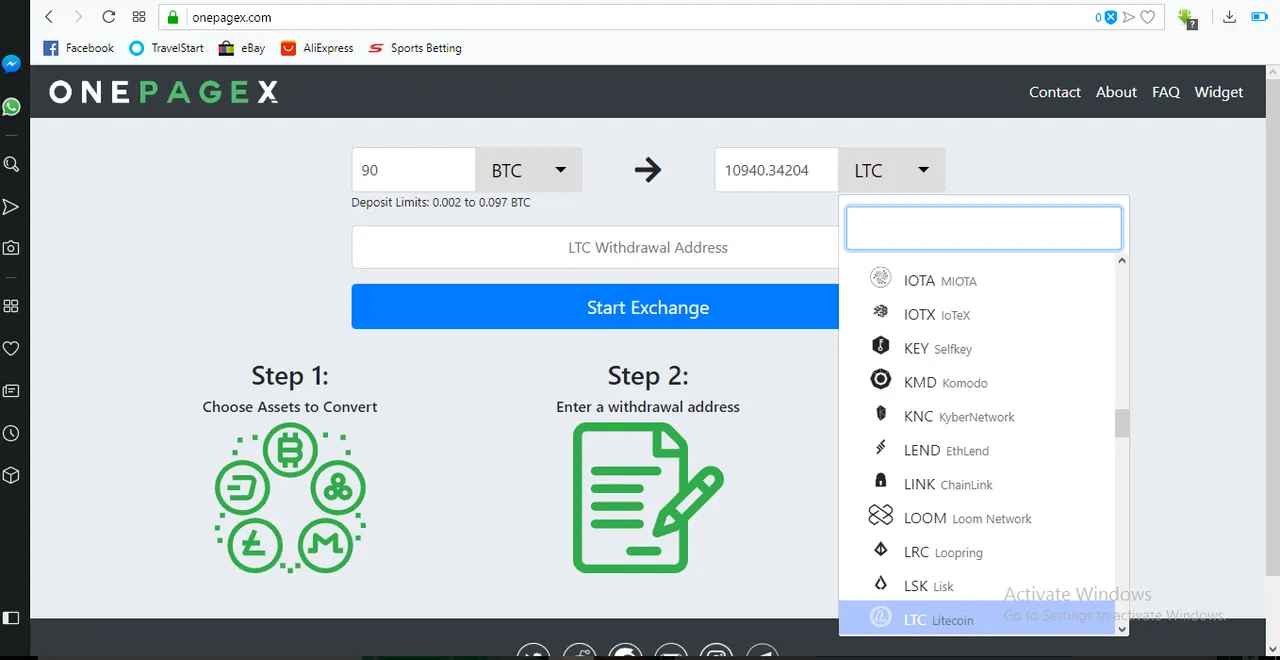The image size is (1280, 660).
Task: Open the FAQ menu item
Action: click(1166, 92)
